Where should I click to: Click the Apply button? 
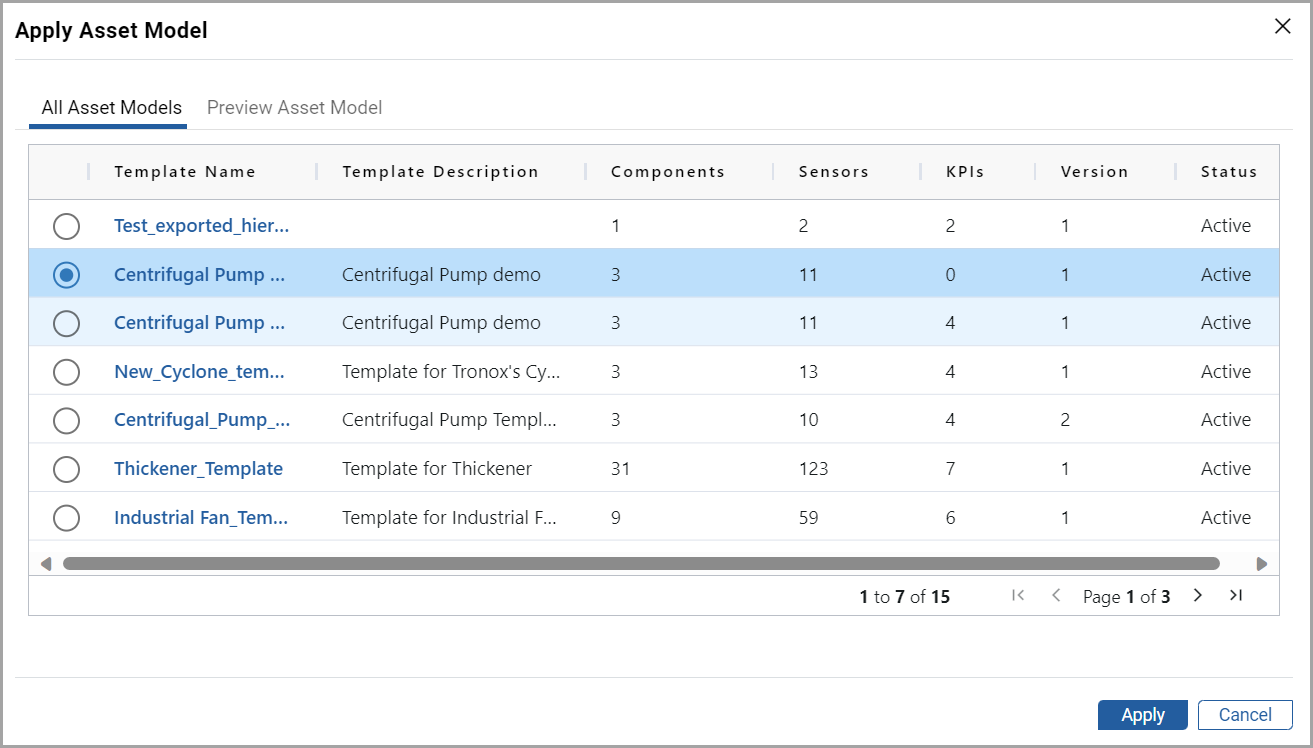click(1142, 715)
